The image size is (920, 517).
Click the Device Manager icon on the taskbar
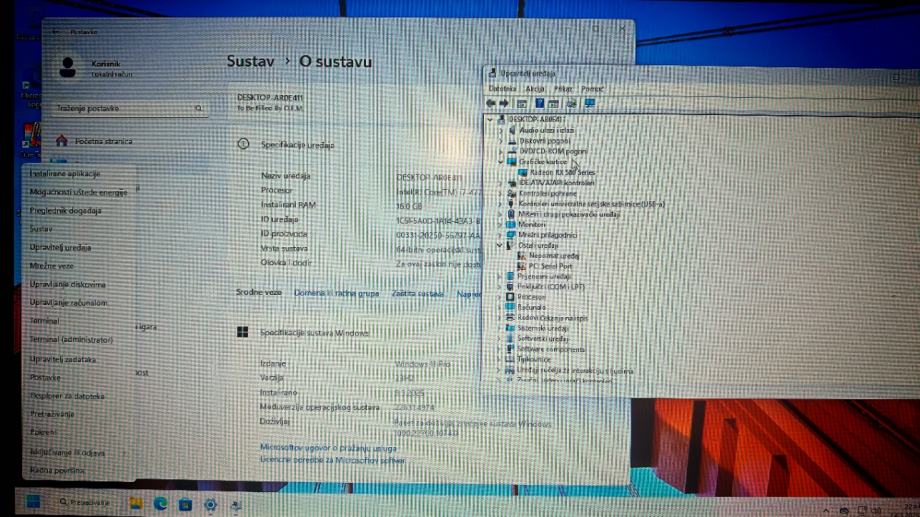click(235, 505)
